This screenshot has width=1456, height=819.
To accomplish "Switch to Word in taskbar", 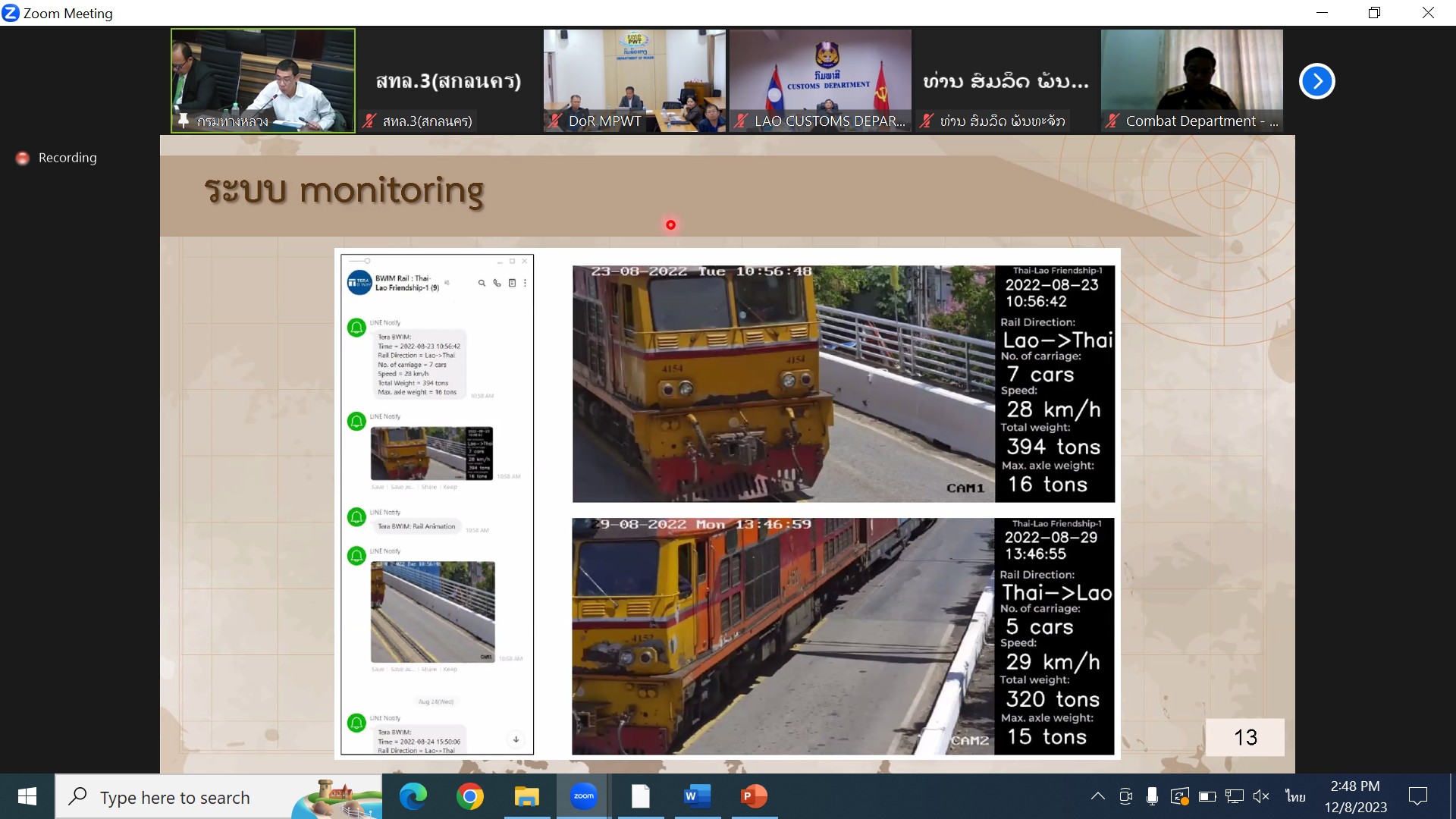I will tap(697, 796).
